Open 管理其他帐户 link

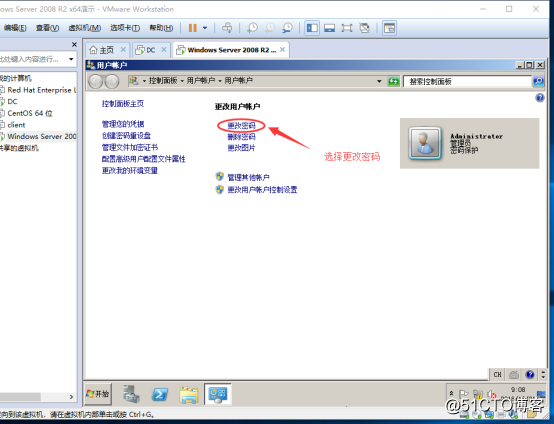(248, 177)
